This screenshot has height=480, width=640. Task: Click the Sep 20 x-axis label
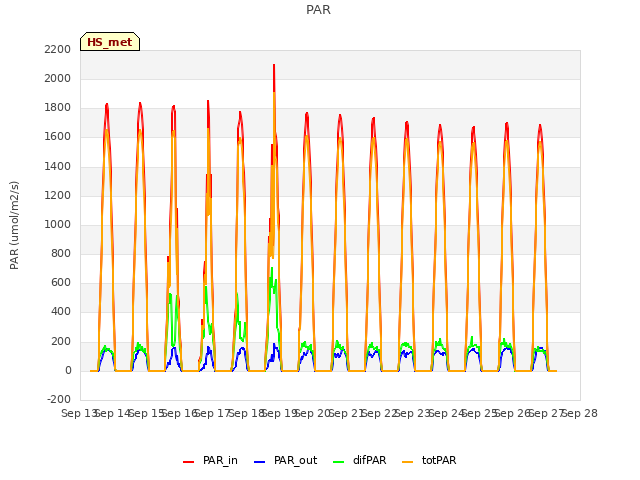point(313,413)
